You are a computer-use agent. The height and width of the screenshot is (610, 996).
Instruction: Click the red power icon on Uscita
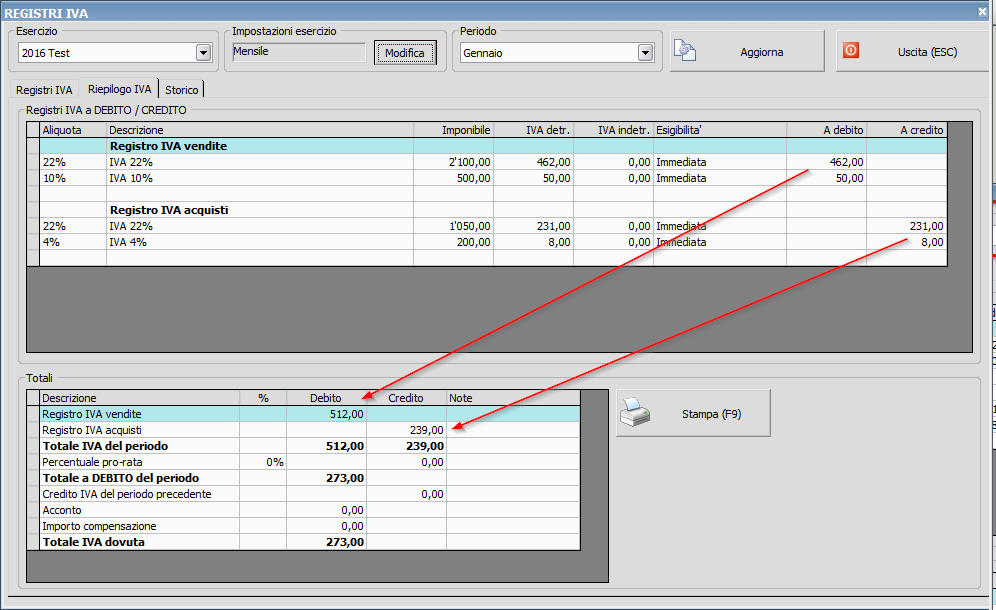click(x=851, y=50)
